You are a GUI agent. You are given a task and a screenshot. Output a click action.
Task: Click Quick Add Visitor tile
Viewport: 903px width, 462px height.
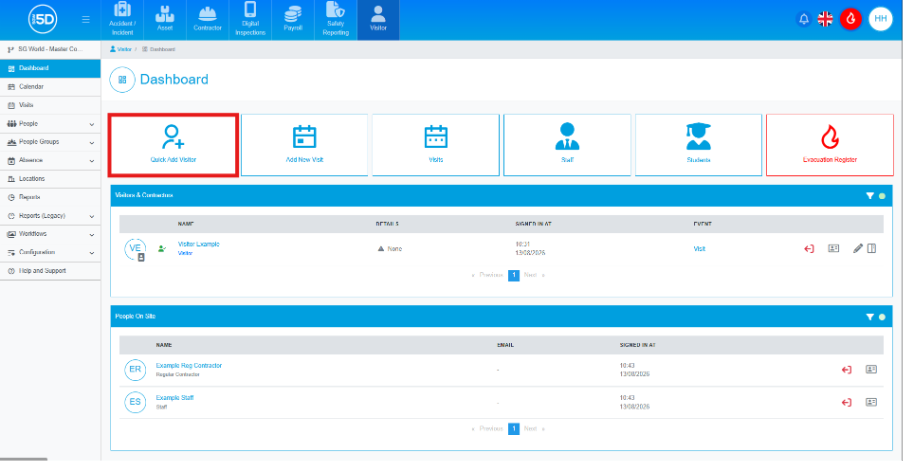point(173,145)
